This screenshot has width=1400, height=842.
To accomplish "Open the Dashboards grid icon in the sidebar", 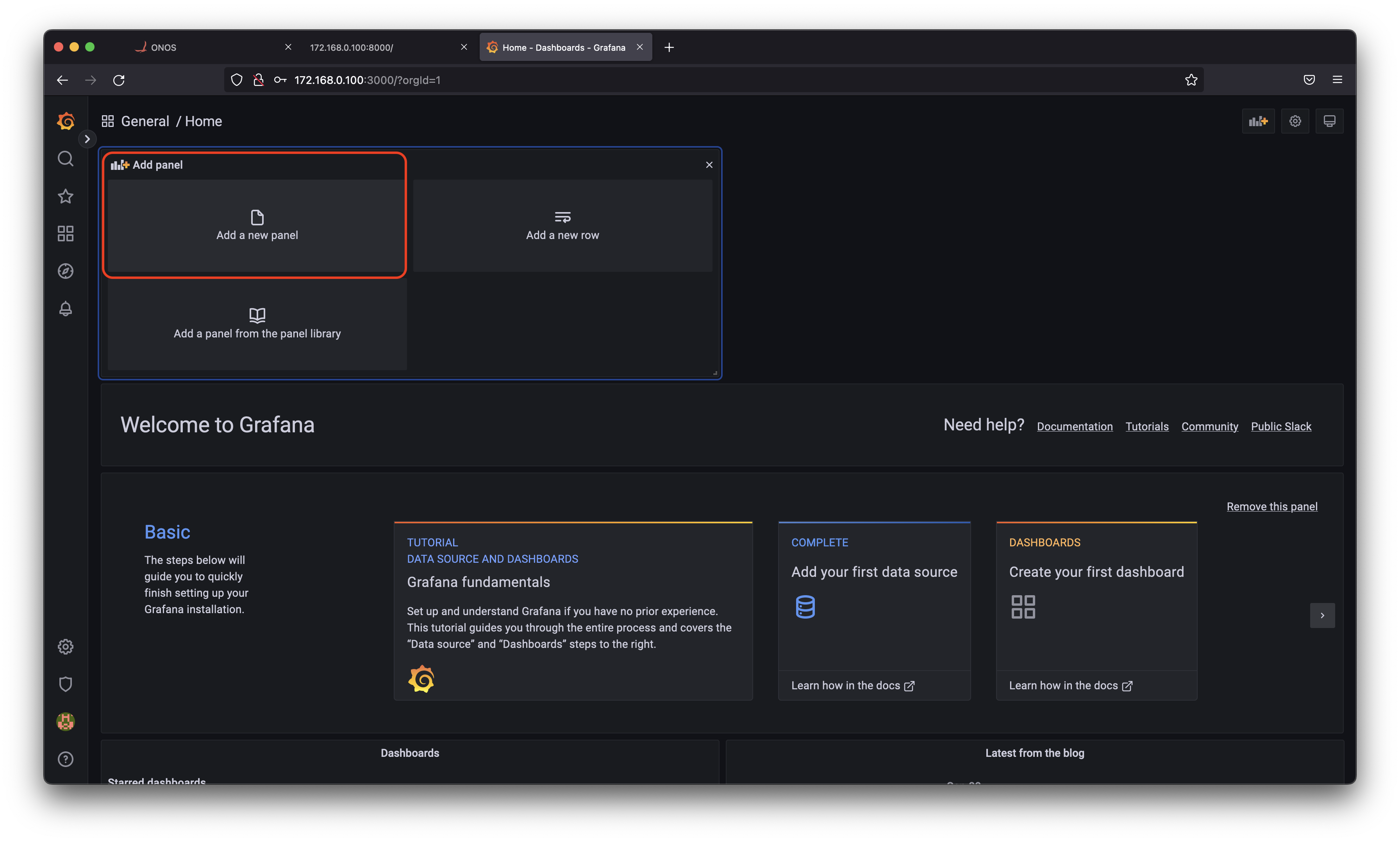I will point(66,234).
